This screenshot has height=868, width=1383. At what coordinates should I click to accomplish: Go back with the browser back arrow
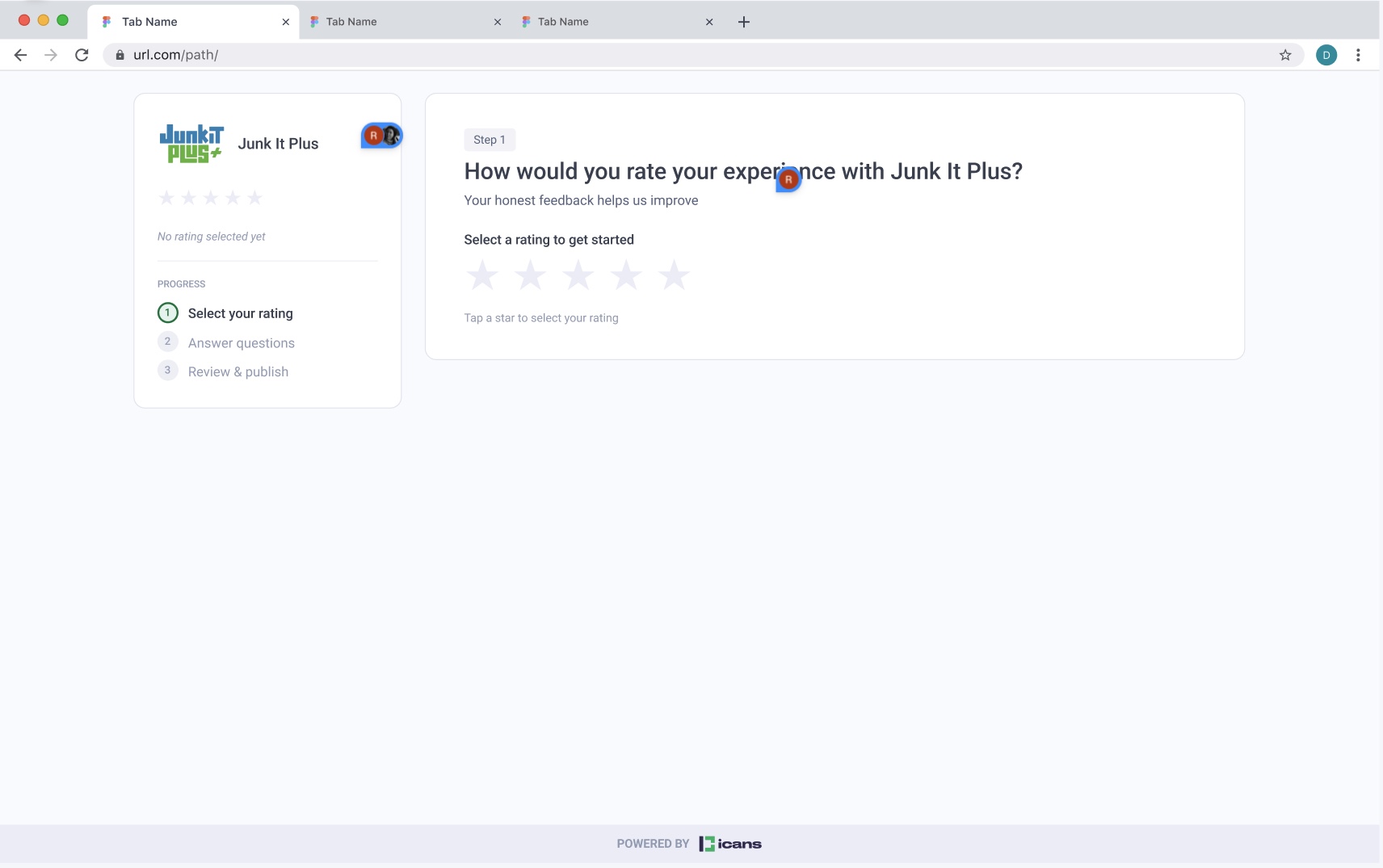[x=21, y=55]
